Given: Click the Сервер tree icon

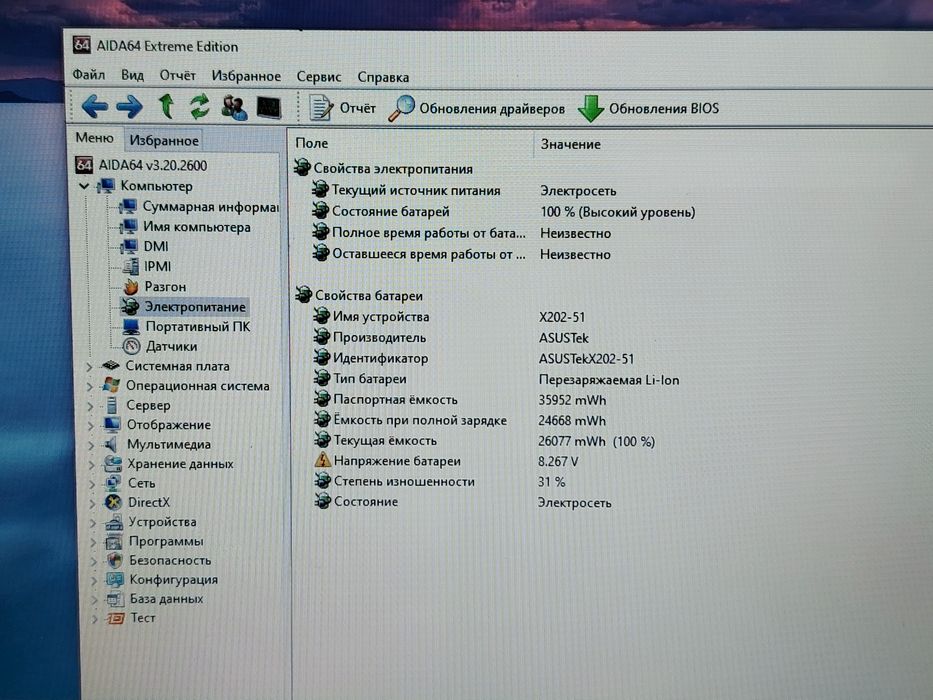Looking at the screenshot, I should [x=112, y=405].
